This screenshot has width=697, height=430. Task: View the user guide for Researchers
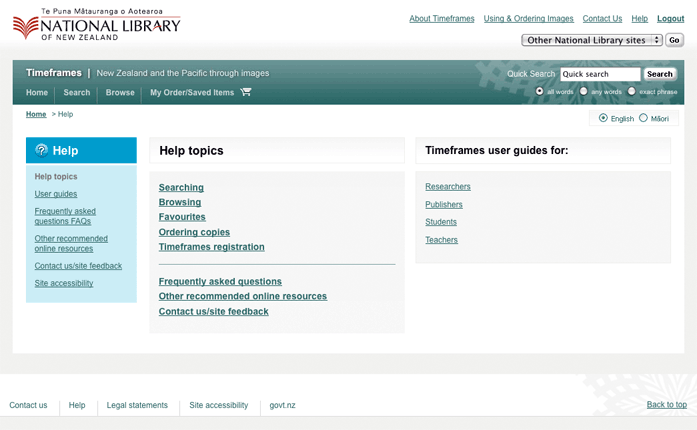point(447,187)
